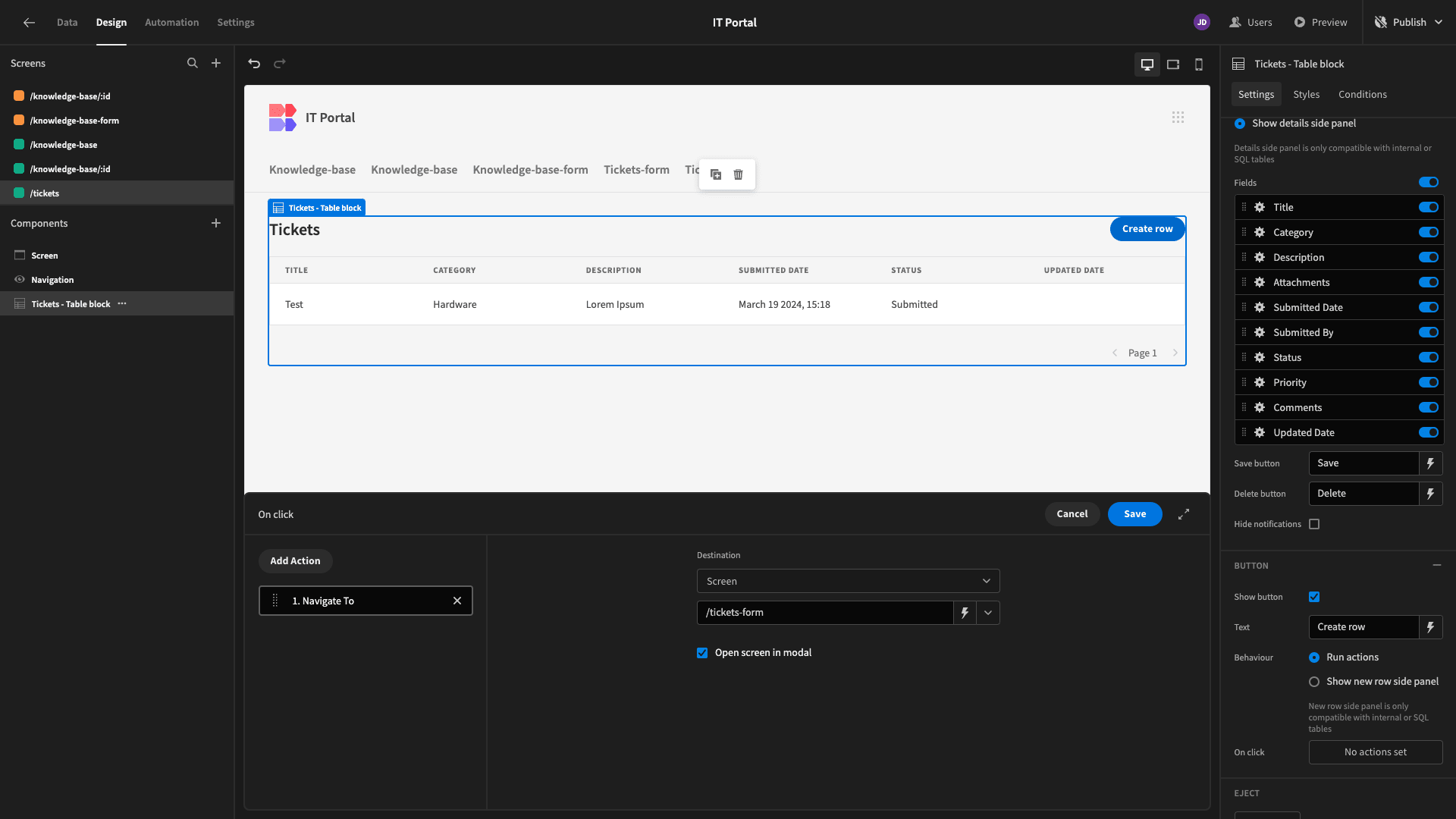Uncheck the Show button checkbox
Screen dimensions: 1456x819
pos(1314,597)
